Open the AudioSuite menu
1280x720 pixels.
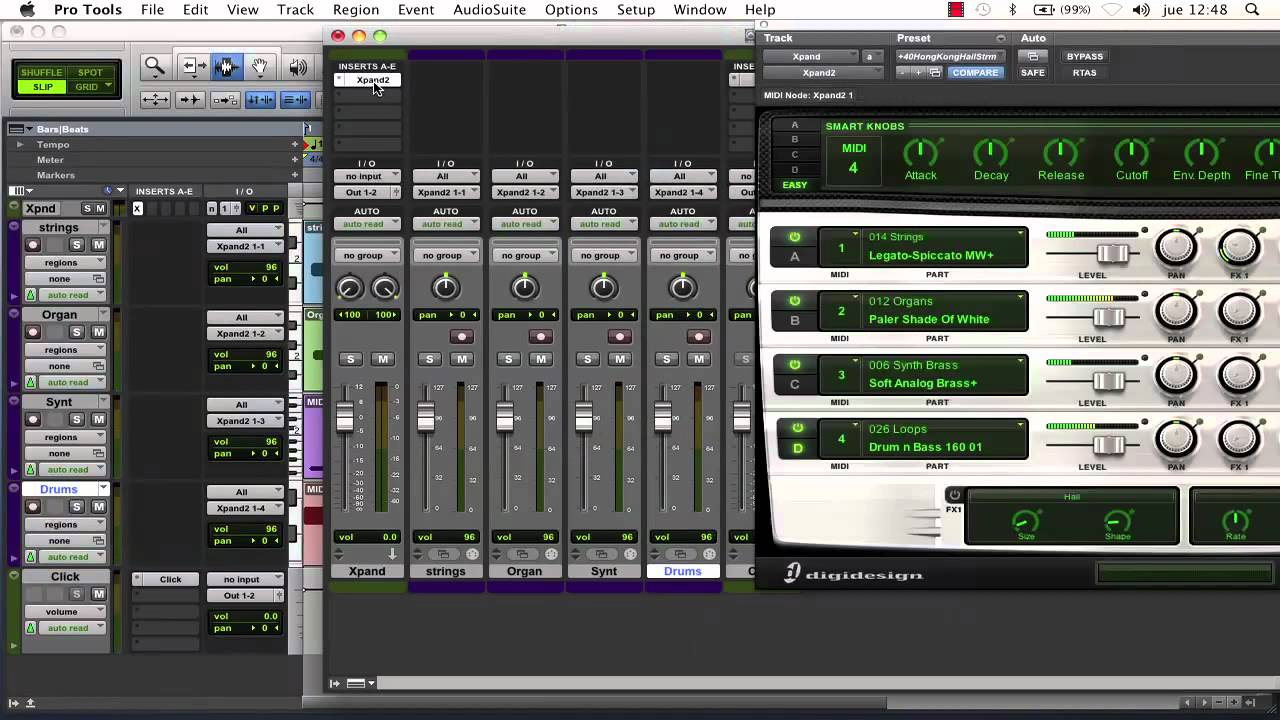(489, 10)
